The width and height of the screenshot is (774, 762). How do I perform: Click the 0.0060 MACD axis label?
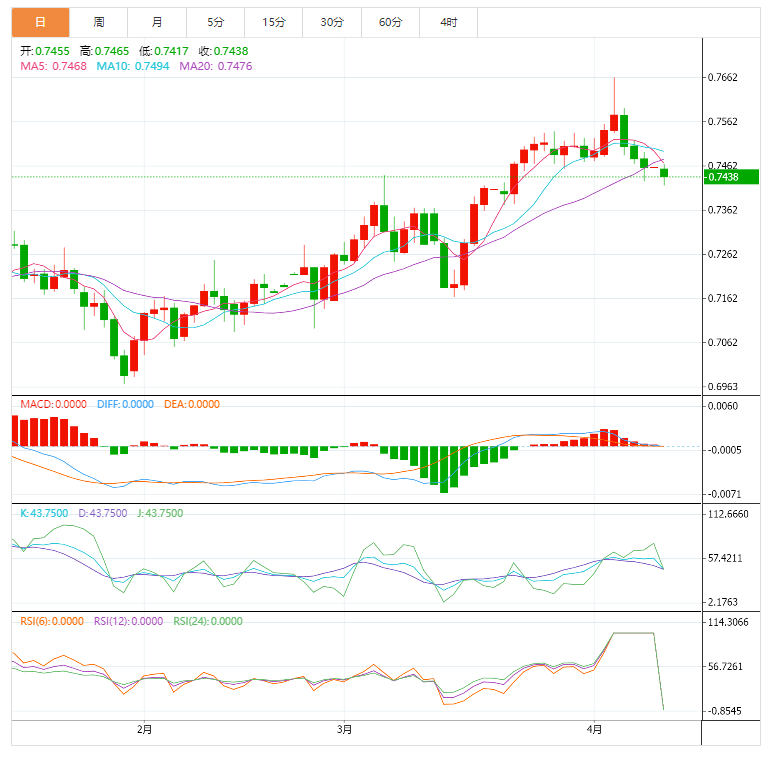(x=723, y=406)
